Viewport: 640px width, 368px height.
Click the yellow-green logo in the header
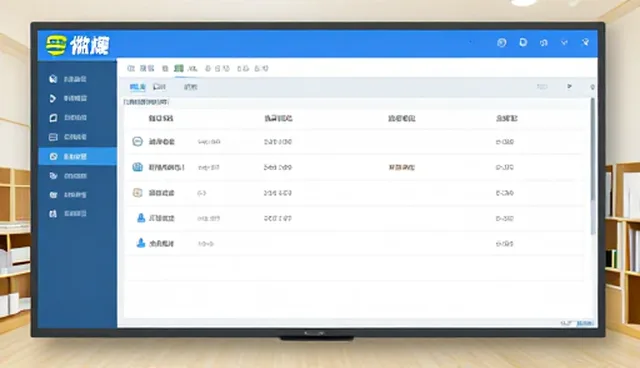tap(56, 45)
